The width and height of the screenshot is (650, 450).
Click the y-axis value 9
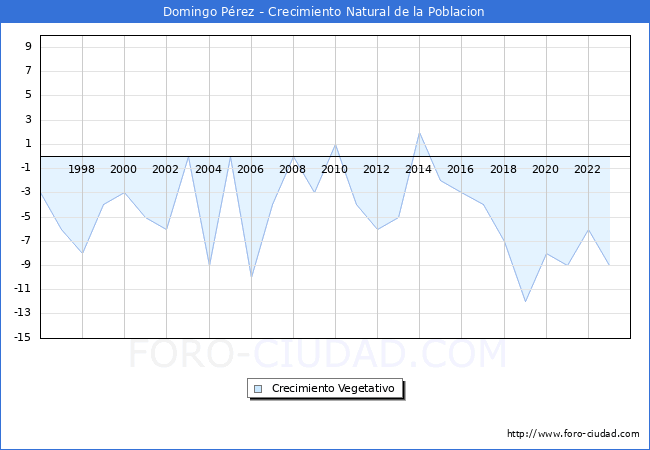pos(28,46)
